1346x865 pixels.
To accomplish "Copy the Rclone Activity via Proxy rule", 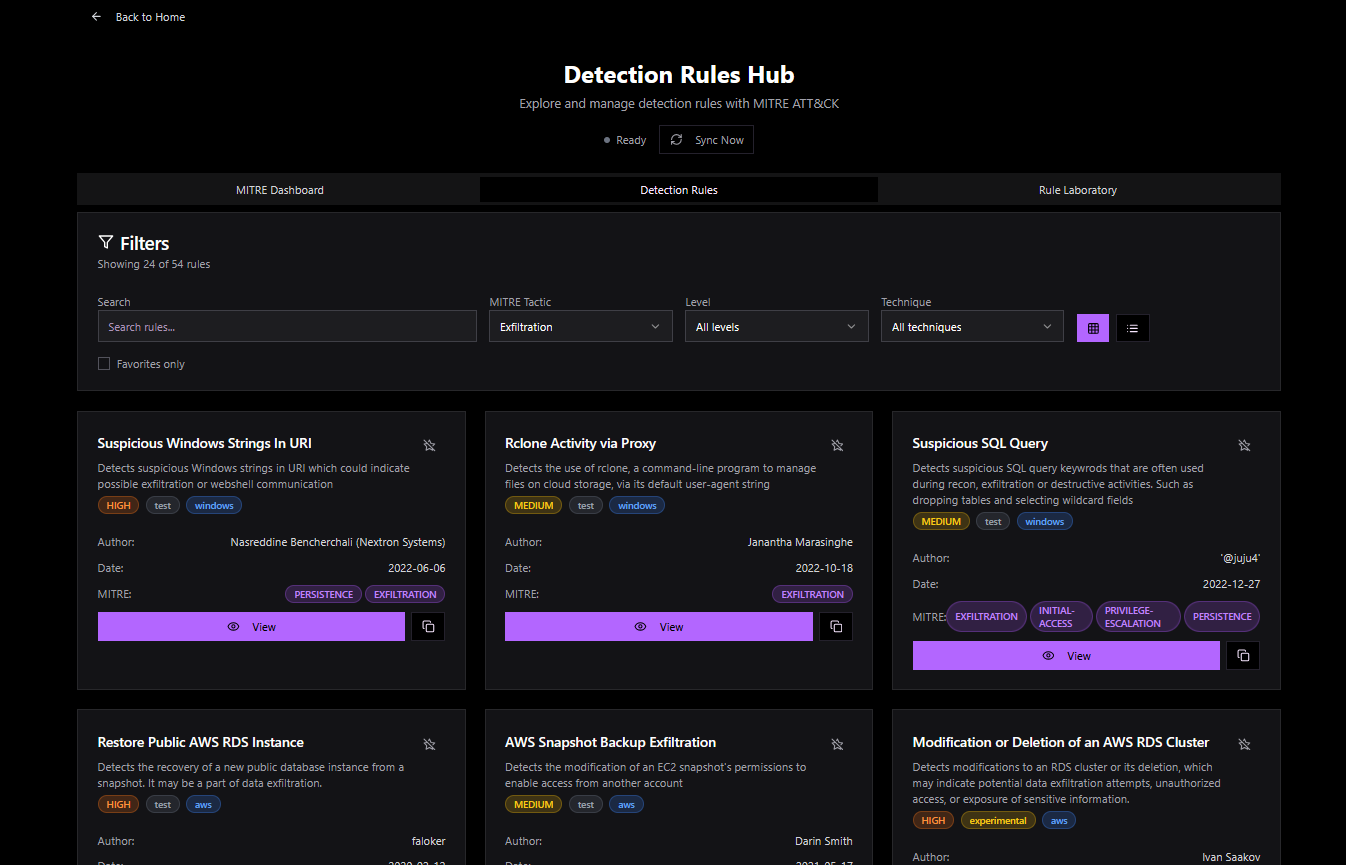I will click(836, 627).
